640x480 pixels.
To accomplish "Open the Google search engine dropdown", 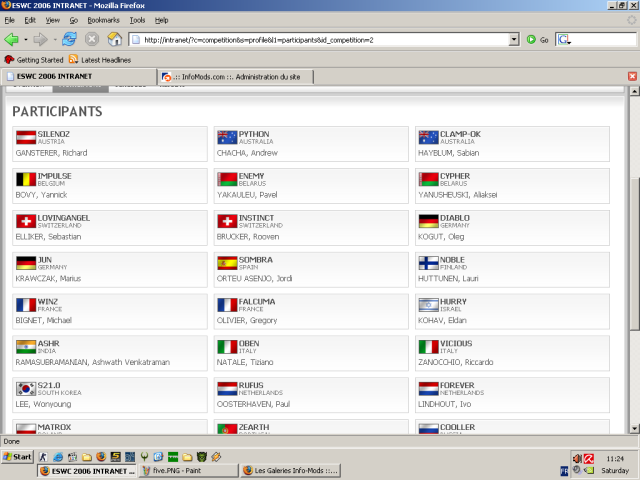I will click(564, 40).
